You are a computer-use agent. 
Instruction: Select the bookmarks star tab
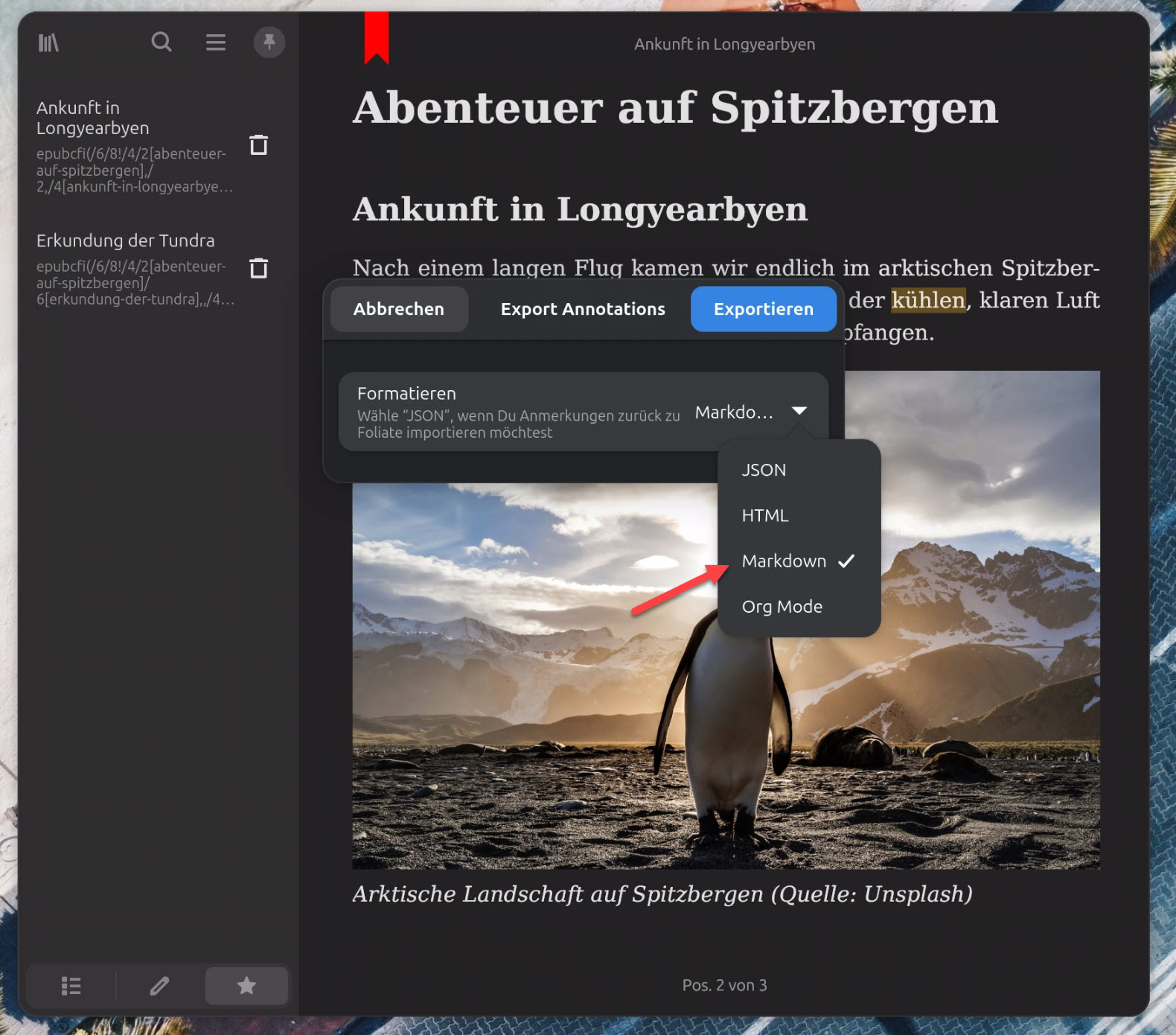pyautogui.click(x=246, y=986)
